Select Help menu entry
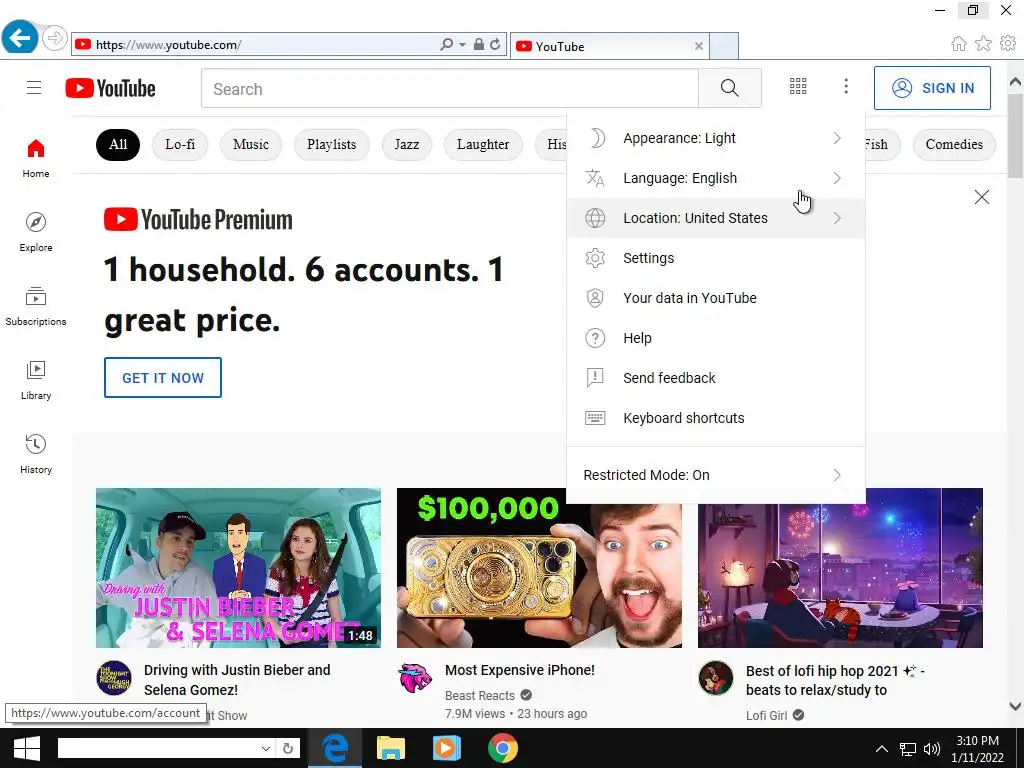The height and width of the screenshot is (768, 1024). pos(716,338)
